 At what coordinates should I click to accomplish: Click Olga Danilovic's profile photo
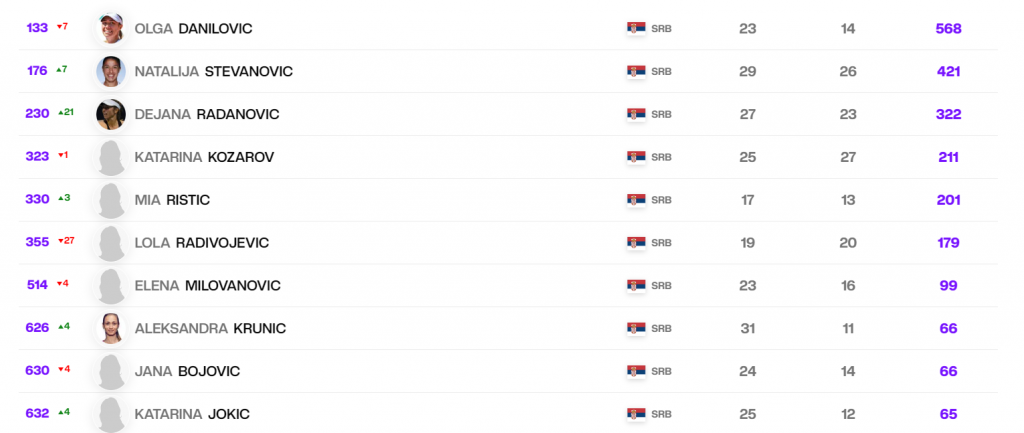pyautogui.click(x=110, y=28)
